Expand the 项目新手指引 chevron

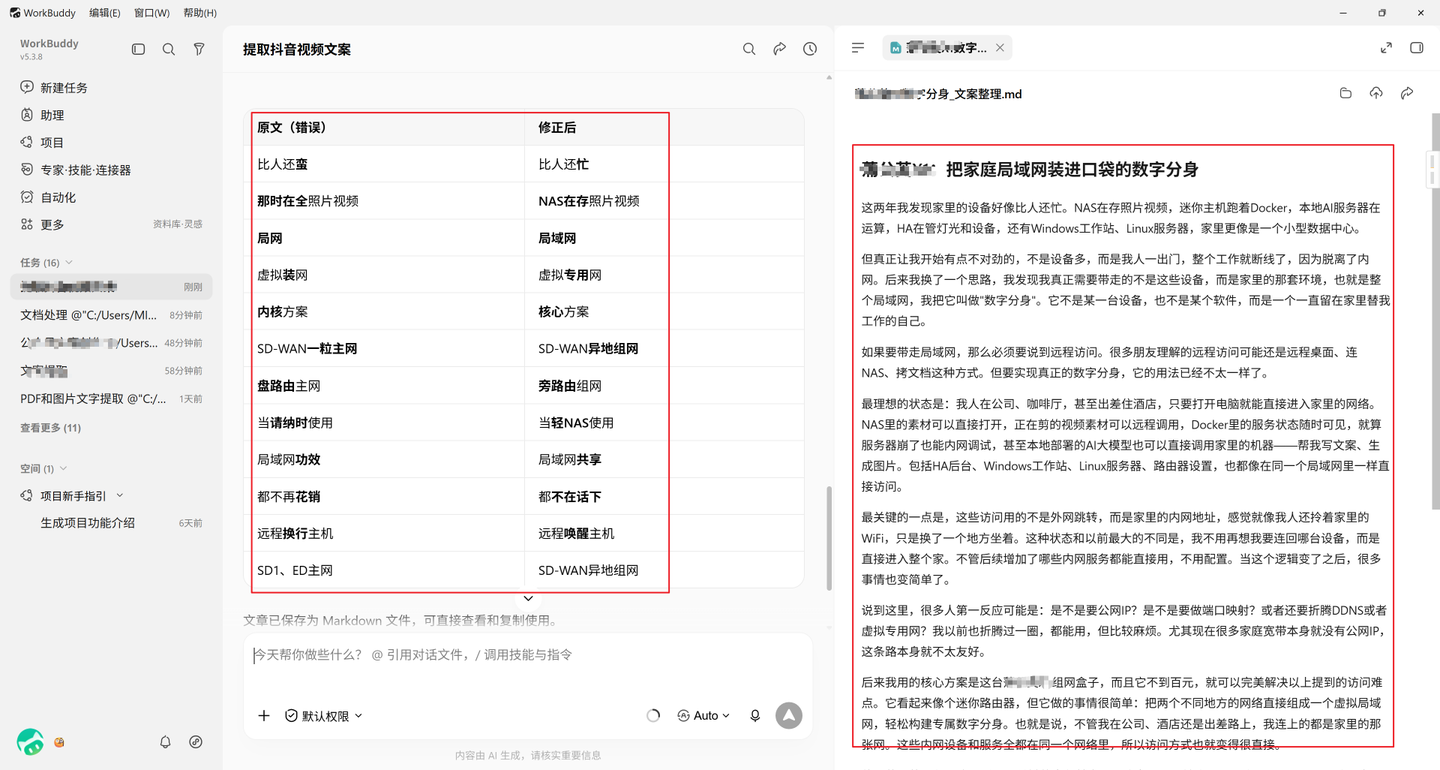coord(120,495)
